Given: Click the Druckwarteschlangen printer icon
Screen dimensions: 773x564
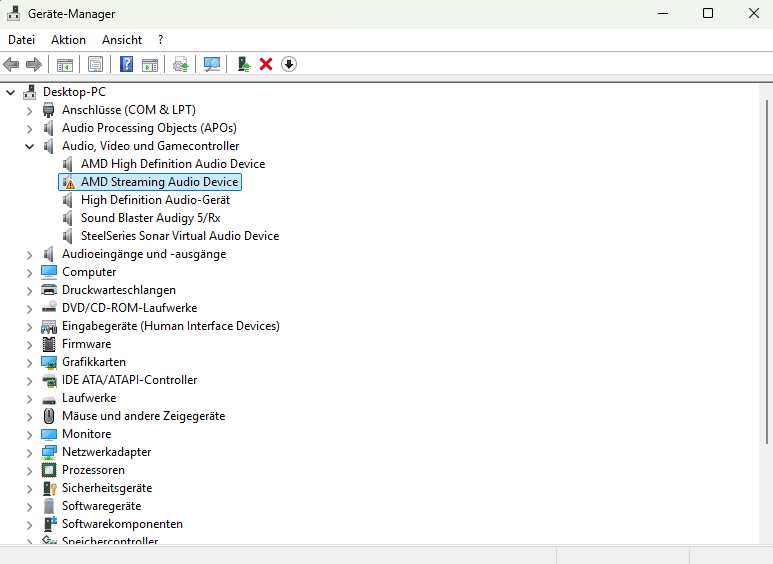Looking at the screenshot, I should pyautogui.click(x=49, y=290).
